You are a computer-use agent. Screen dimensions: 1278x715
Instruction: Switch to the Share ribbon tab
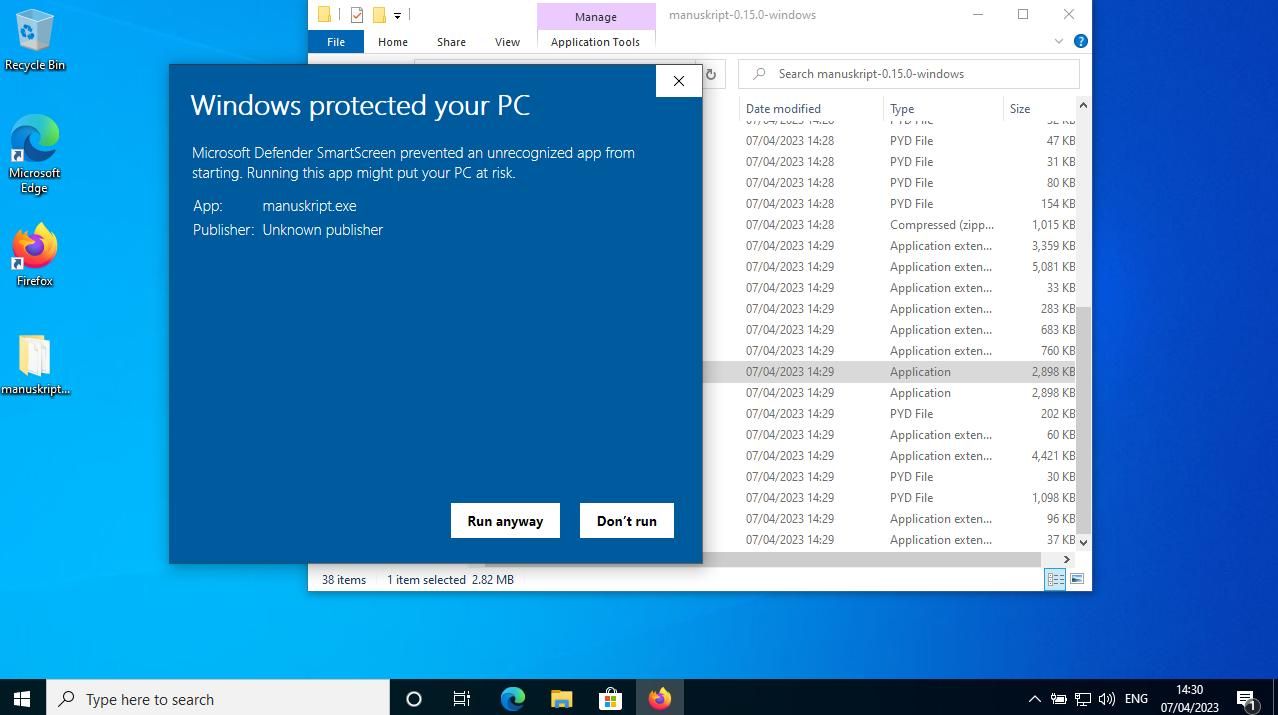click(451, 42)
